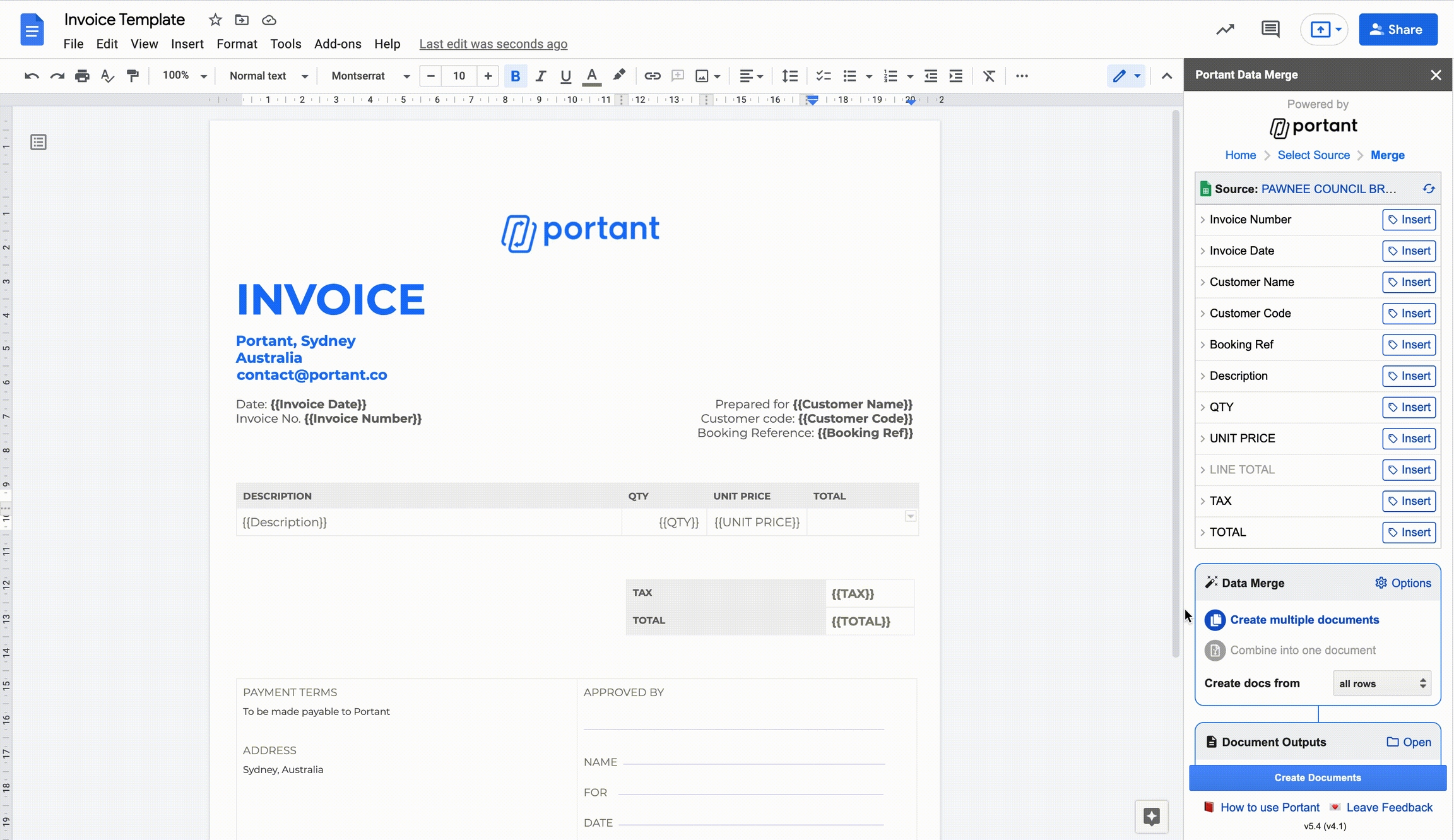Toggle bold formatting
Image resolution: width=1454 pixels, height=840 pixels.
(x=515, y=76)
